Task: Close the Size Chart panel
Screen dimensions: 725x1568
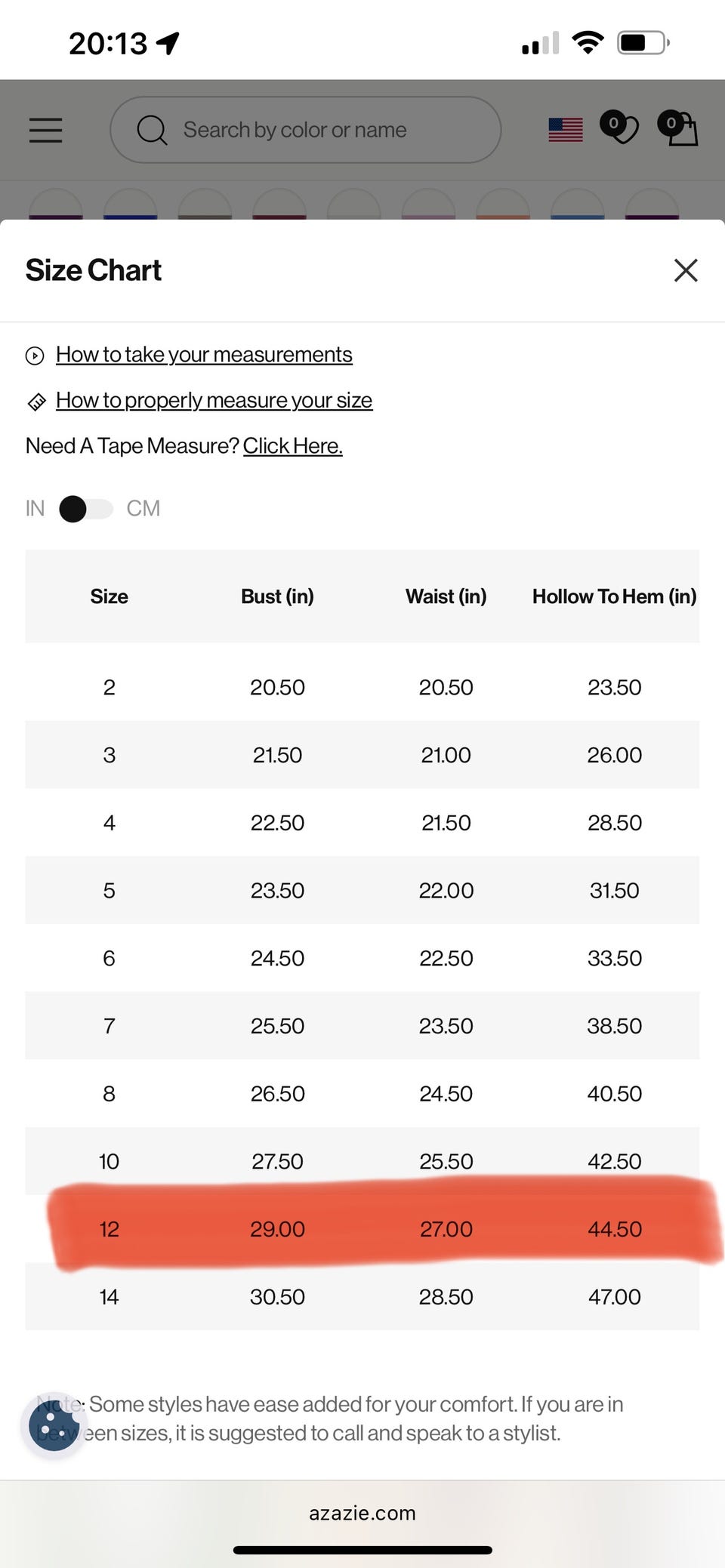Action: pyautogui.click(x=685, y=270)
